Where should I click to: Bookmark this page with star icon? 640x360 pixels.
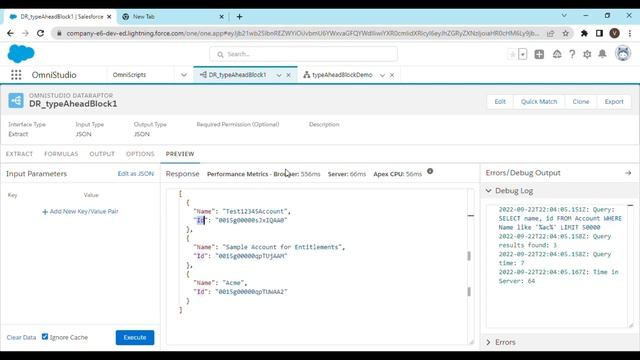pos(565,33)
